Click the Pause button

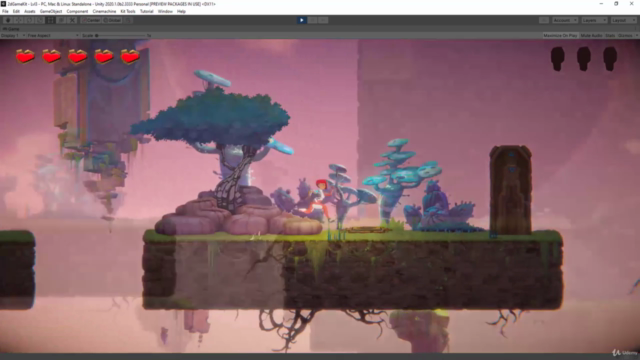313,20
